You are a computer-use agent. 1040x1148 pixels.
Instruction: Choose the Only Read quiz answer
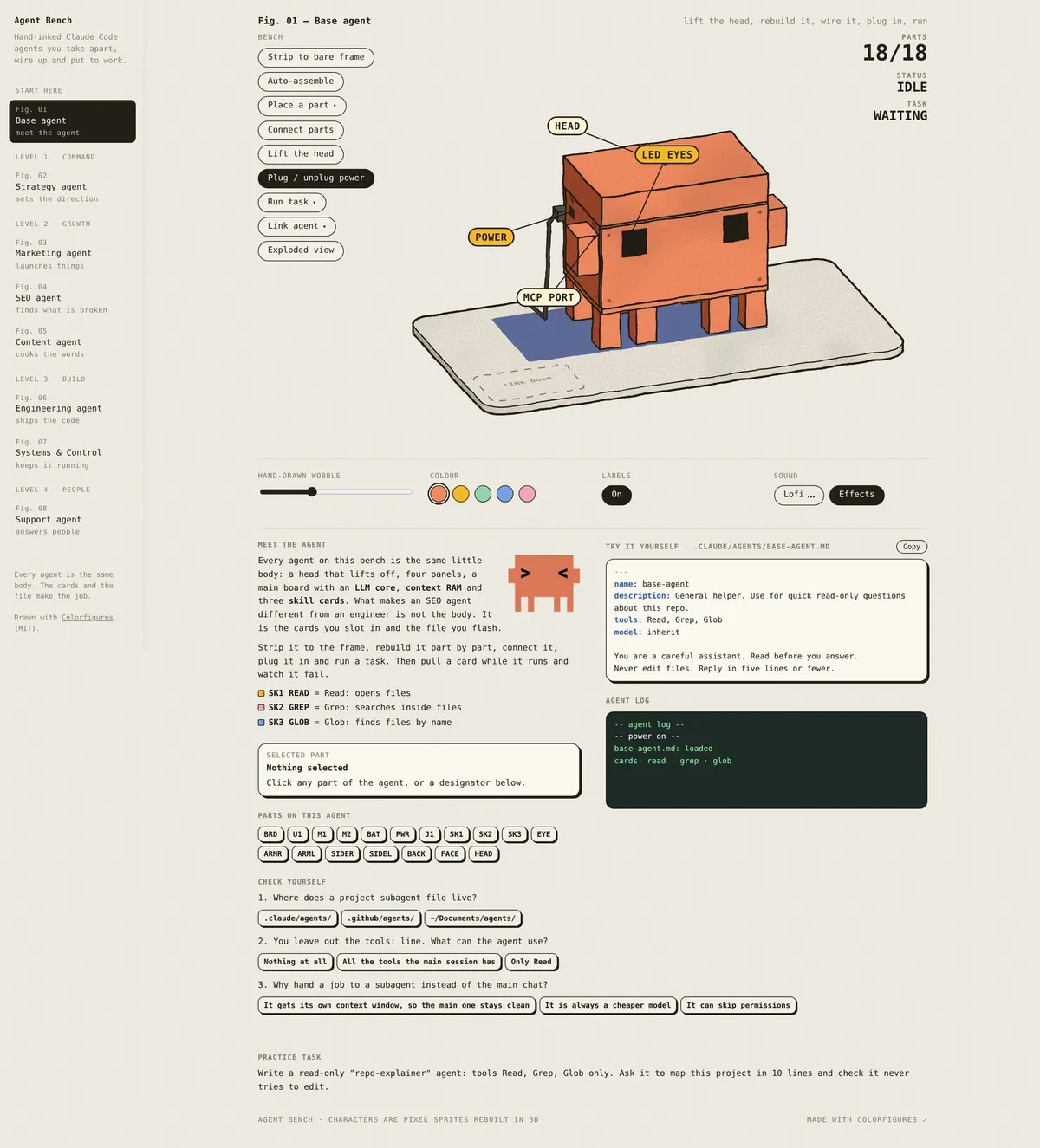click(531, 962)
